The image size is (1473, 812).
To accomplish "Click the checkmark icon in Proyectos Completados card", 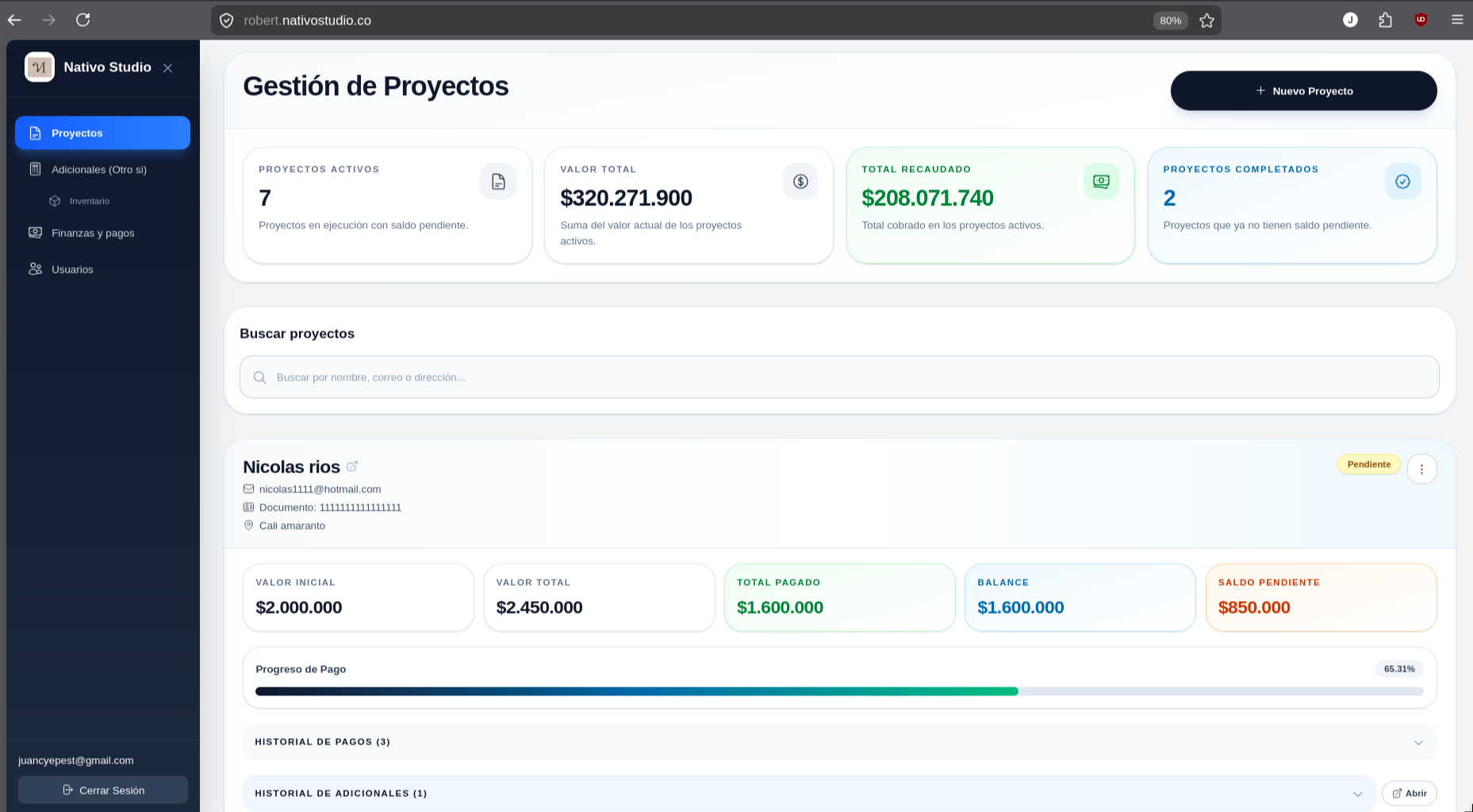I will pyautogui.click(x=1402, y=182).
